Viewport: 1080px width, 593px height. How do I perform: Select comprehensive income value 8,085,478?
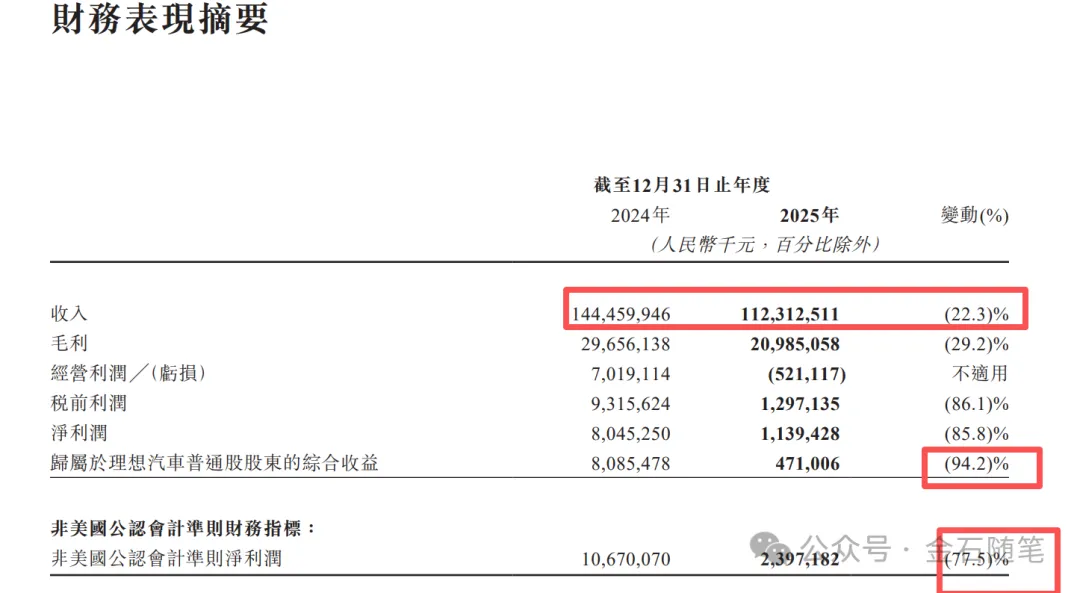point(630,464)
